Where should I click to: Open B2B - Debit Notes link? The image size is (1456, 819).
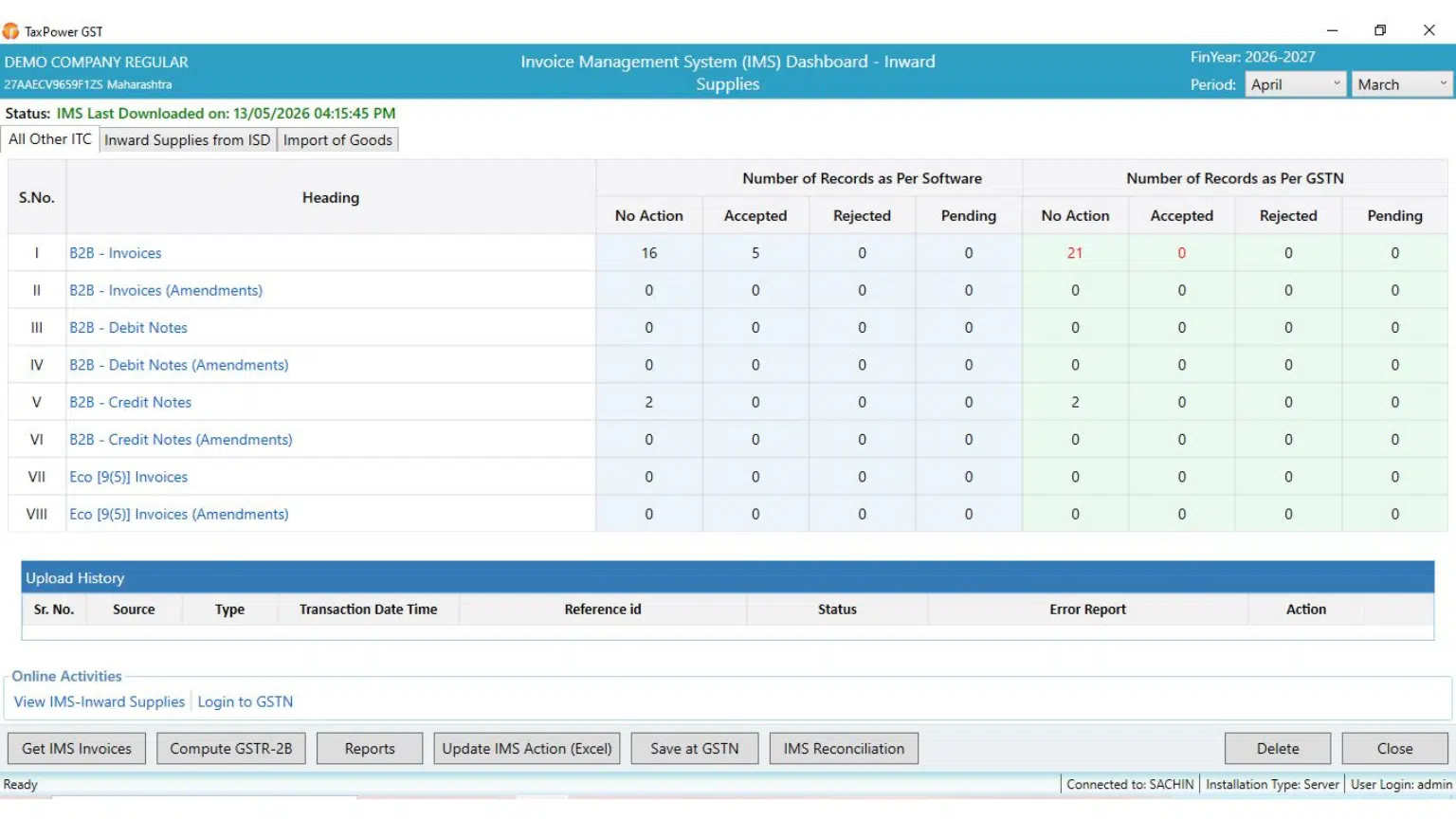click(x=128, y=327)
